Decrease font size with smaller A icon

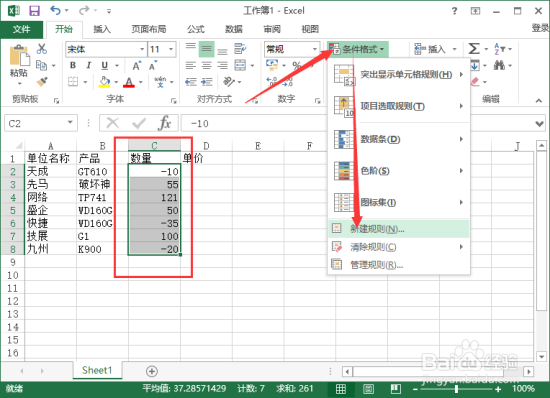click(x=153, y=66)
